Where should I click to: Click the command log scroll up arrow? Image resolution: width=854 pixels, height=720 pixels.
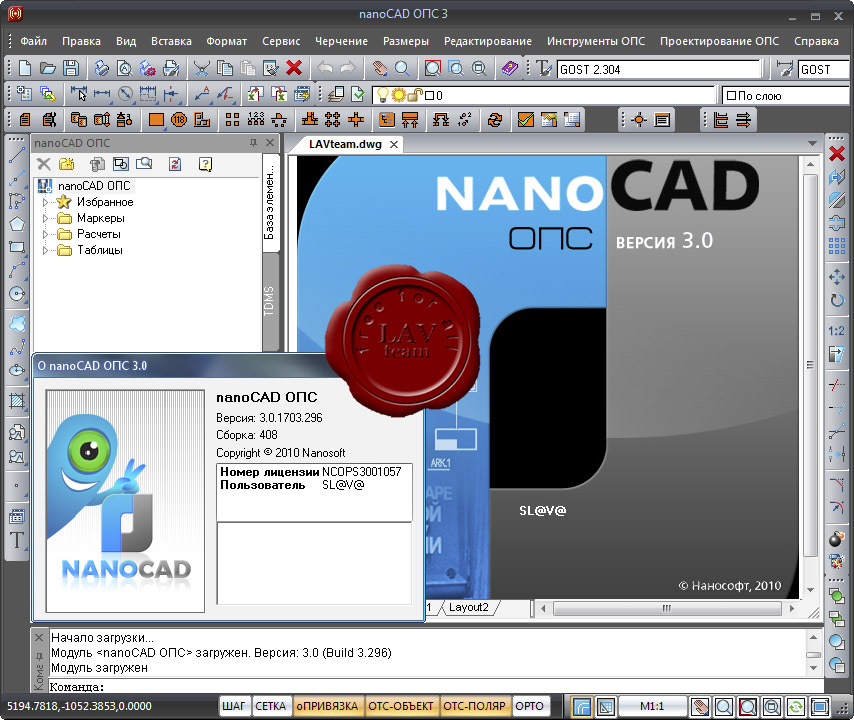click(813, 637)
